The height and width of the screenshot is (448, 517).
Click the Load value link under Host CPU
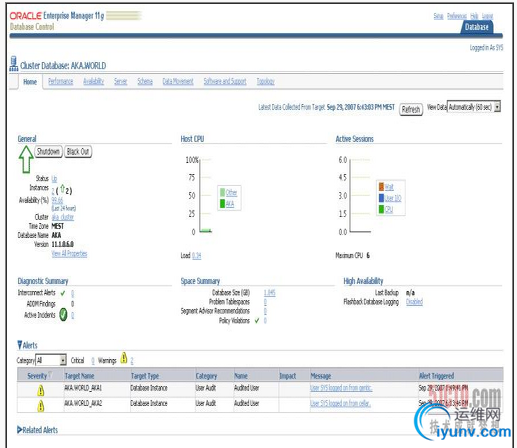click(197, 256)
